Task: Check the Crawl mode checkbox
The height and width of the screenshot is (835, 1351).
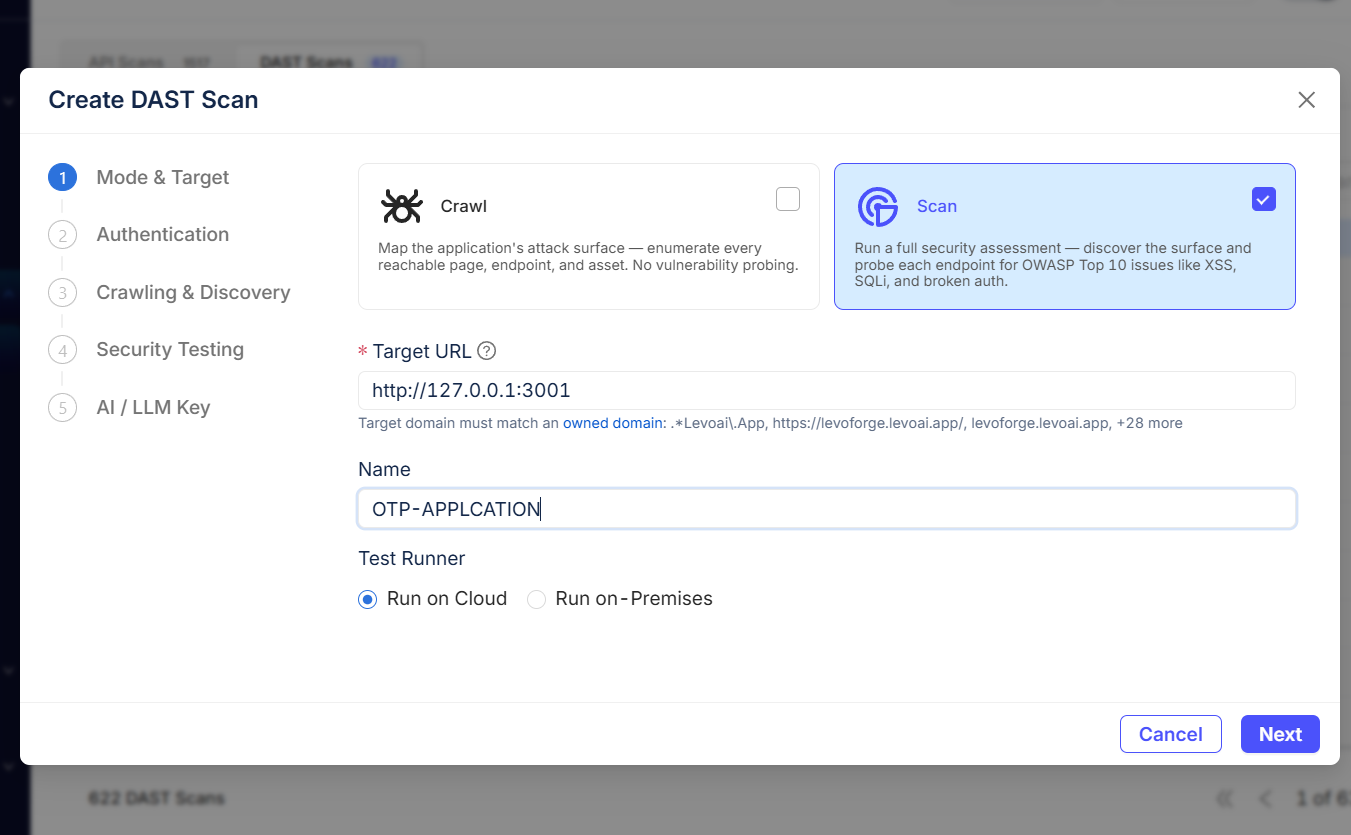Action: 788,199
